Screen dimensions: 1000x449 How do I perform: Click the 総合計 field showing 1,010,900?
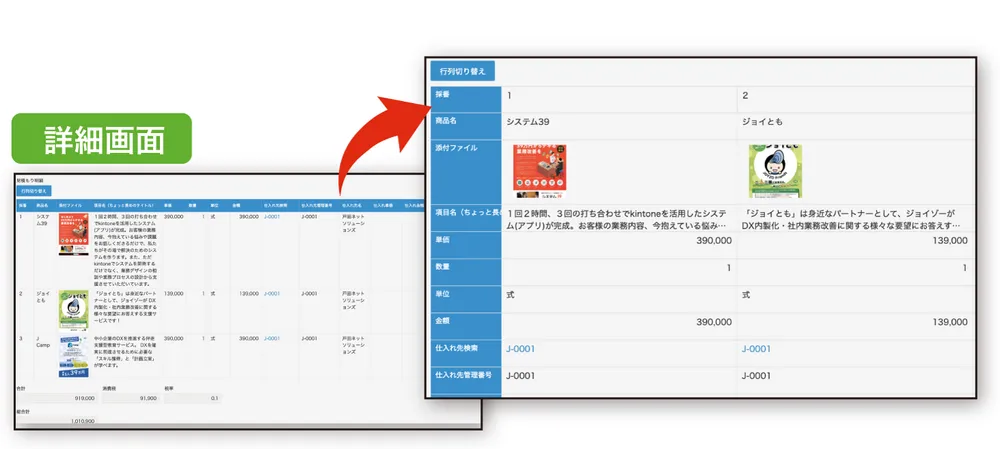(56, 422)
